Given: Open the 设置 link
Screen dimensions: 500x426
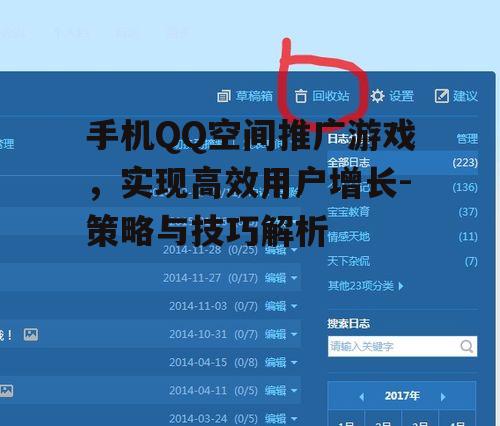Looking at the screenshot, I should pos(402,96).
